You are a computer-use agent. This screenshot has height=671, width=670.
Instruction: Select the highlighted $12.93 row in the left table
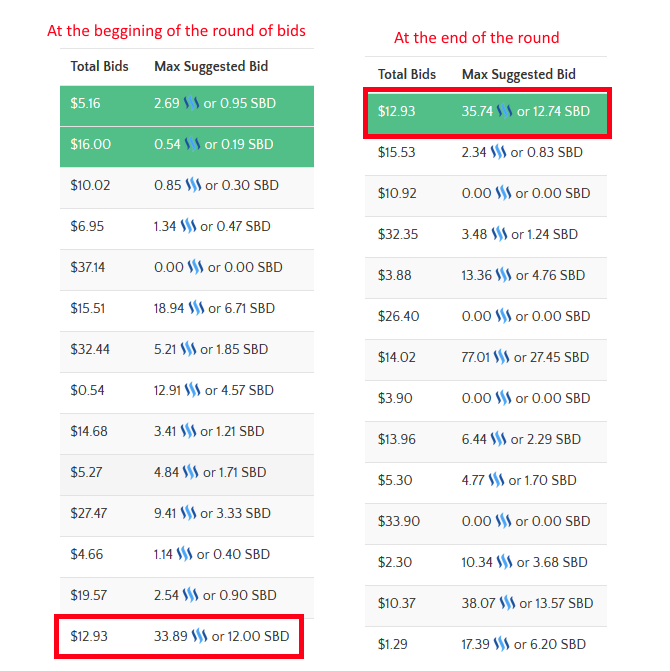pyautogui.click(x=179, y=636)
